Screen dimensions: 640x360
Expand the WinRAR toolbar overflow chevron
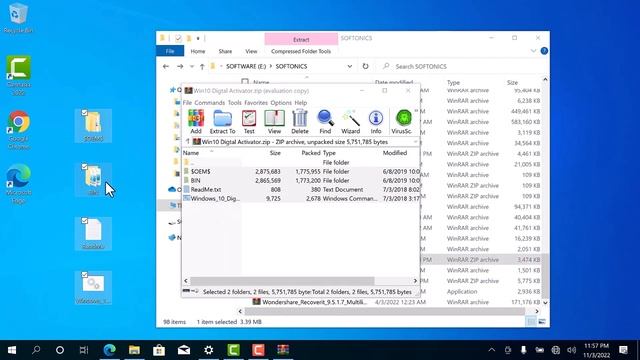pyautogui.click(x=416, y=111)
